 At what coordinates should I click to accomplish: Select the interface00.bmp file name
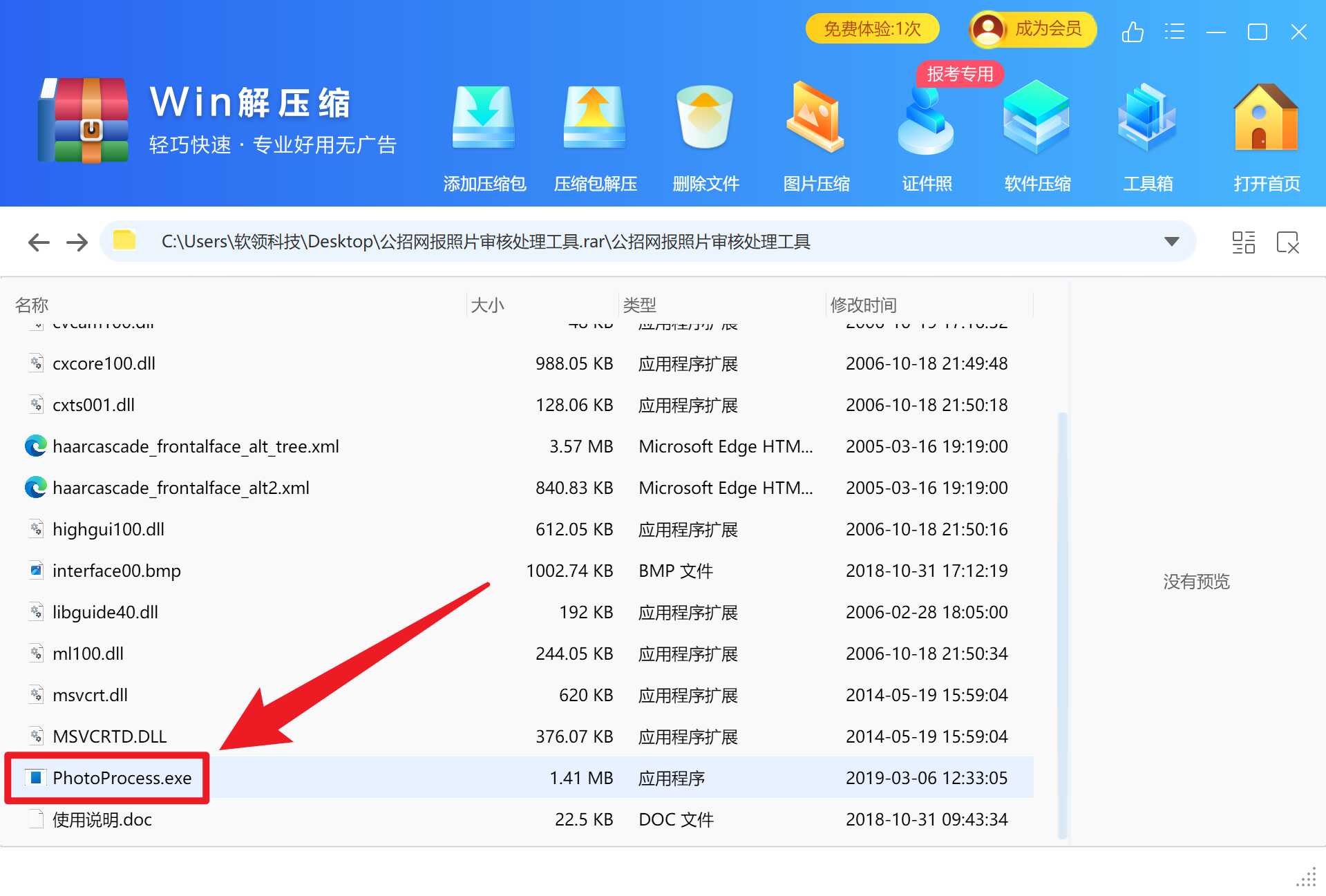tap(117, 571)
